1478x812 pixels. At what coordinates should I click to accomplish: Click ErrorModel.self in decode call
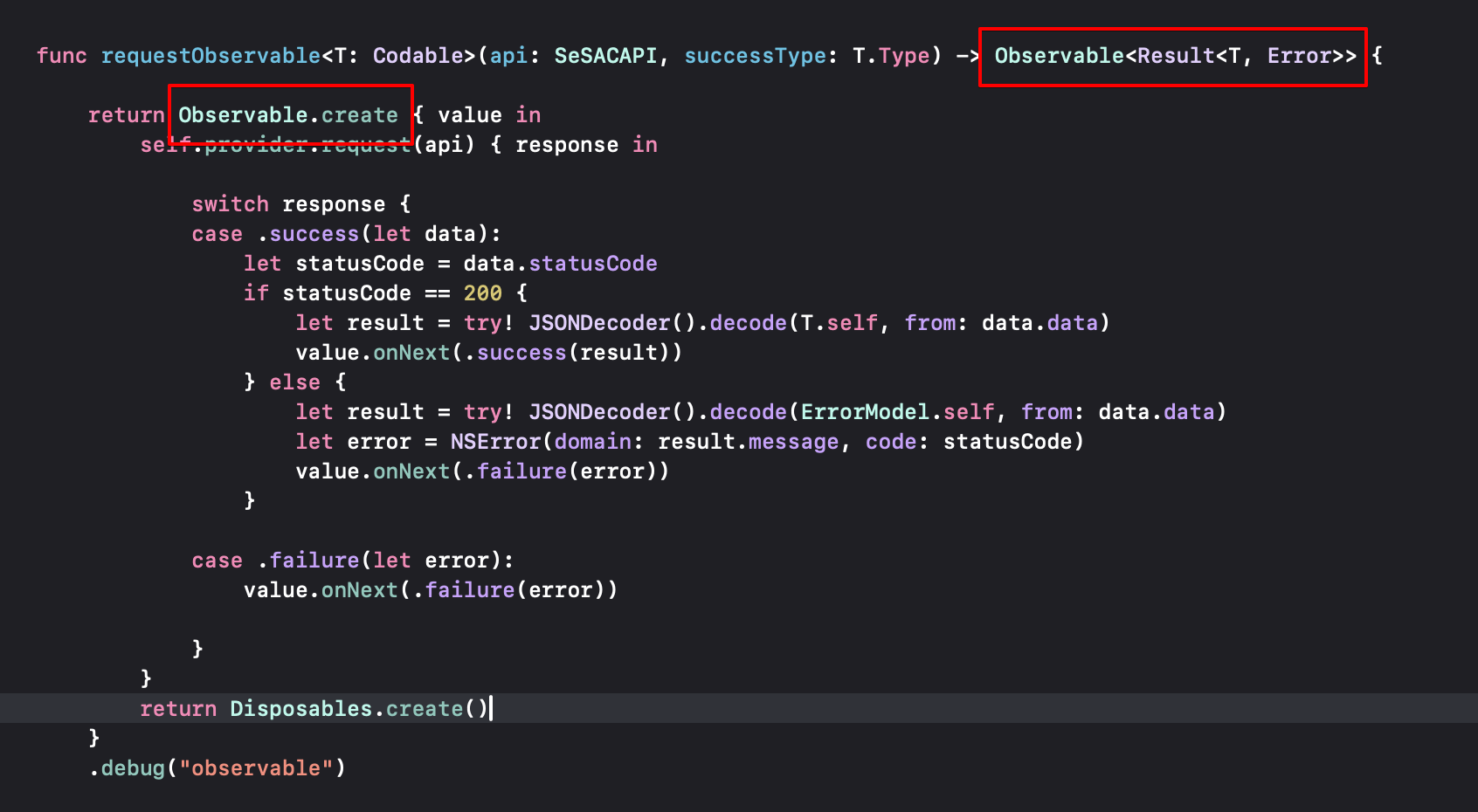pyautogui.click(x=897, y=412)
